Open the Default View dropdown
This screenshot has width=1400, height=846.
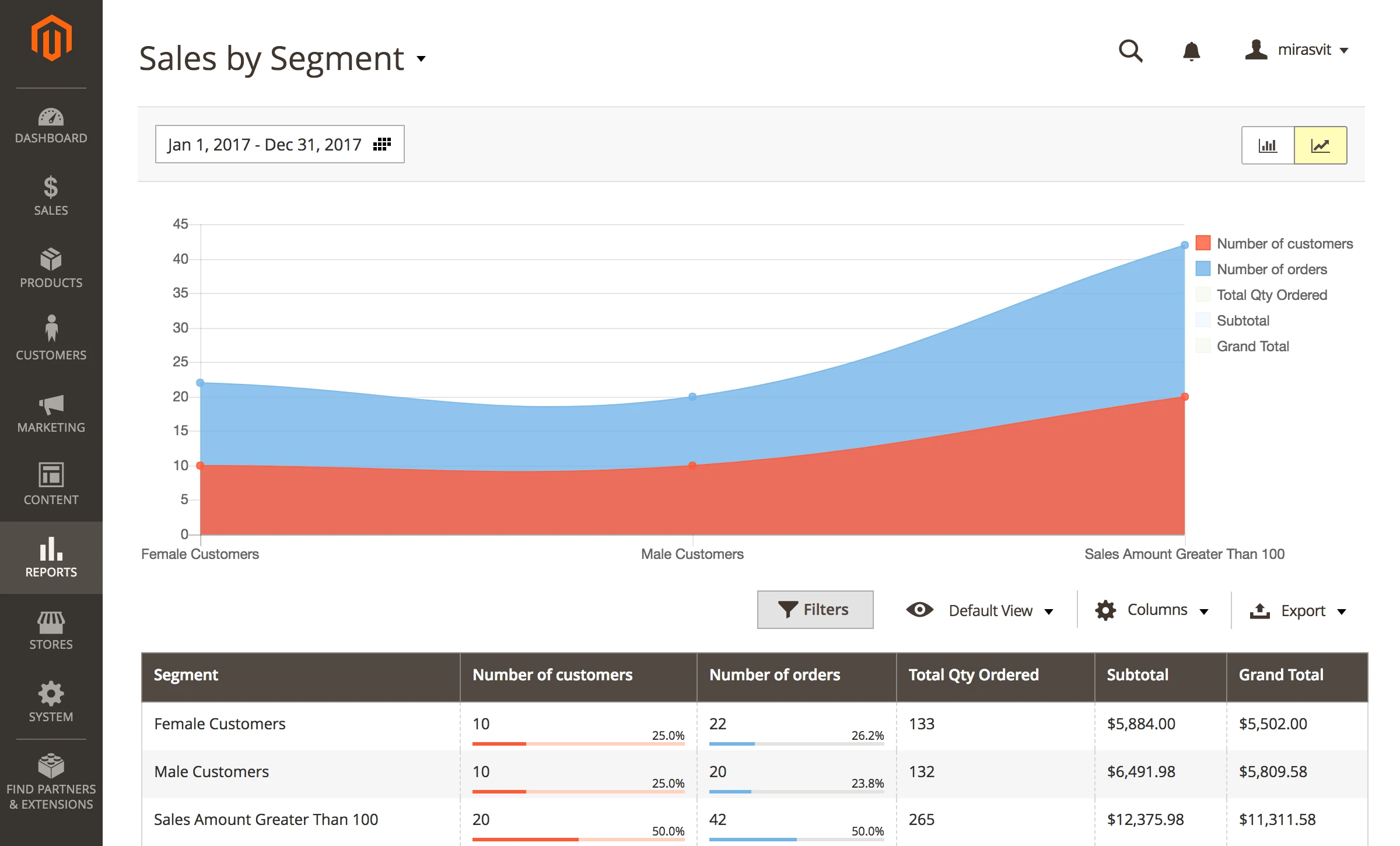click(990, 610)
